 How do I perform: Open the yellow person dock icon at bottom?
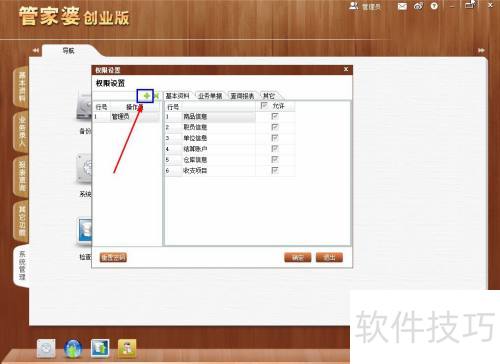127,348
